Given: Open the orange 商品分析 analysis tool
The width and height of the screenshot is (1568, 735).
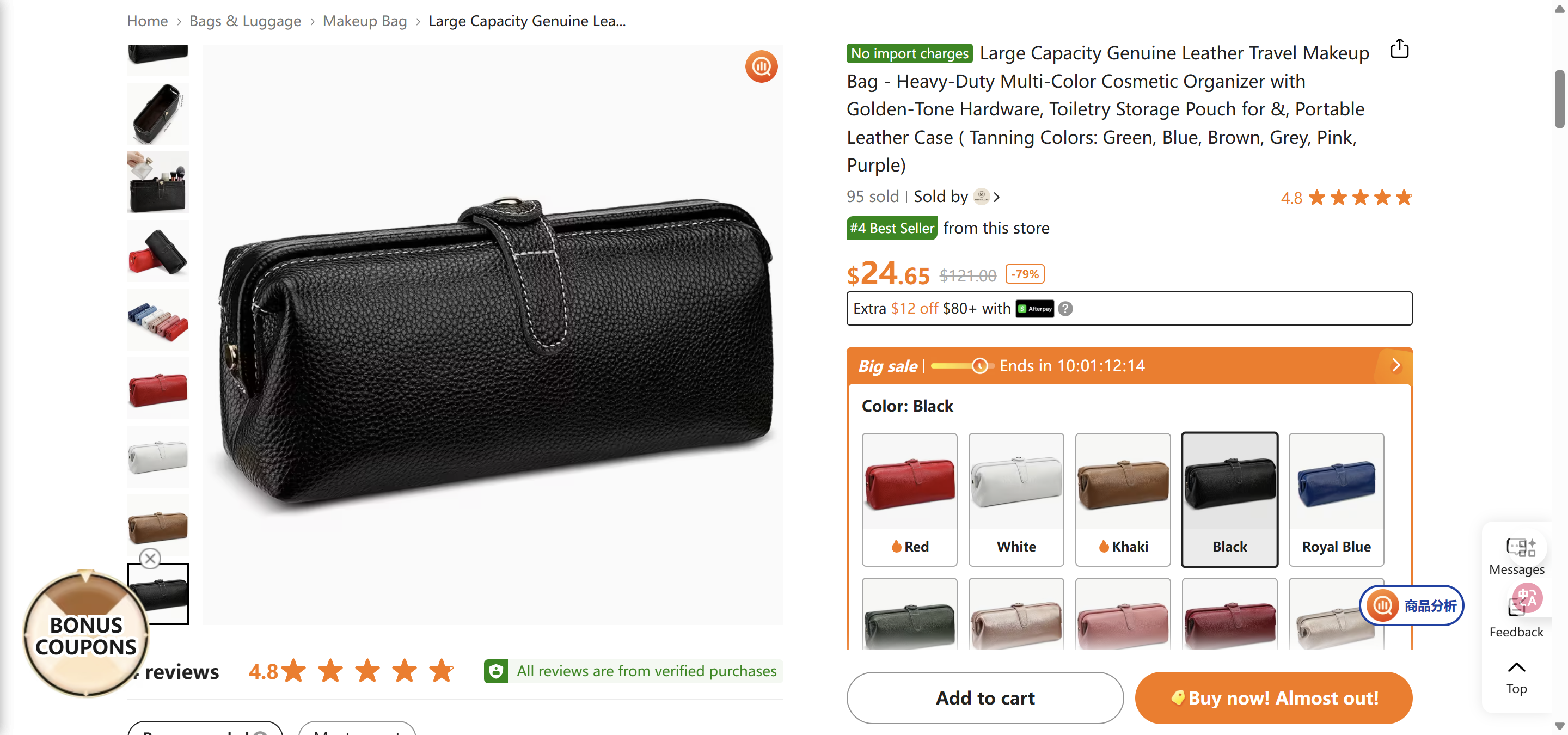Looking at the screenshot, I should 1412,605.
